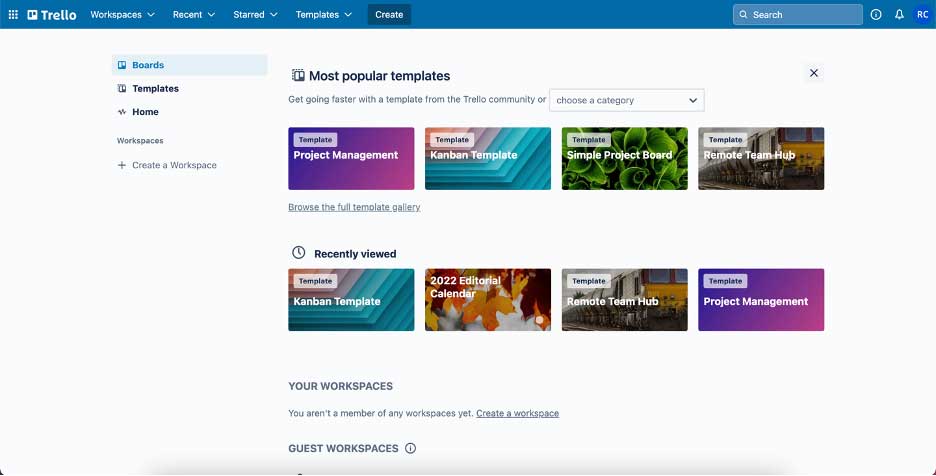This screenshot has width=936, height=476.
Task: Open Browse the full template gallery link
Action: (x=354, y=207)
